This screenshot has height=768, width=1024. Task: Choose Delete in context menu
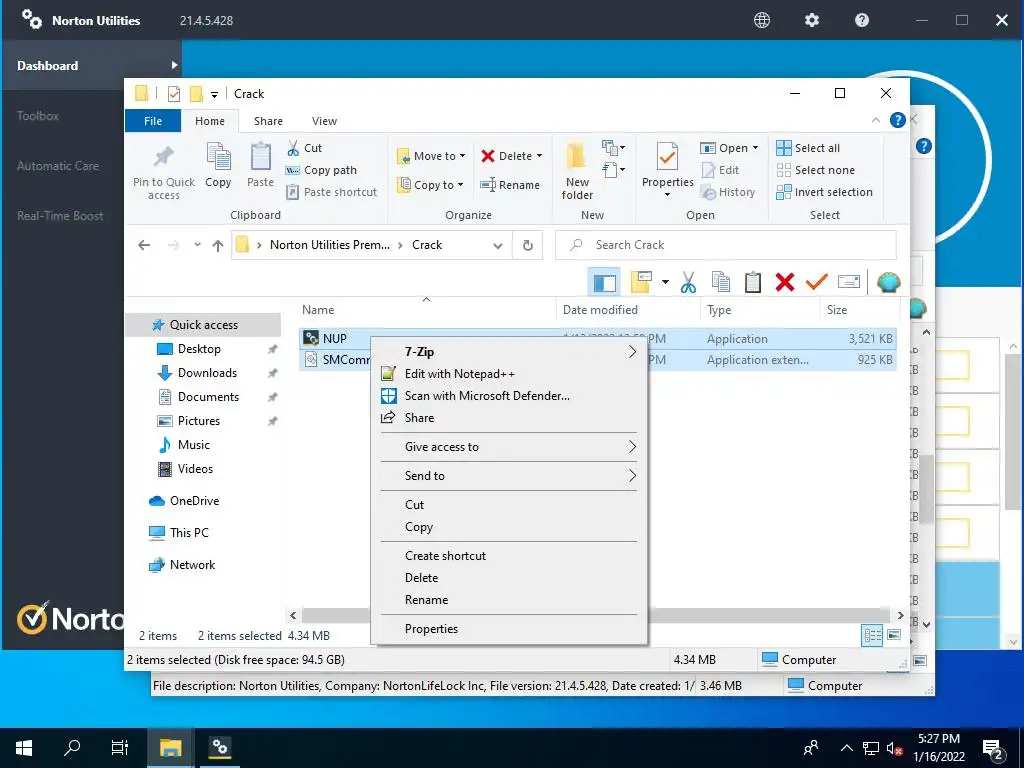tap(509, 578)
